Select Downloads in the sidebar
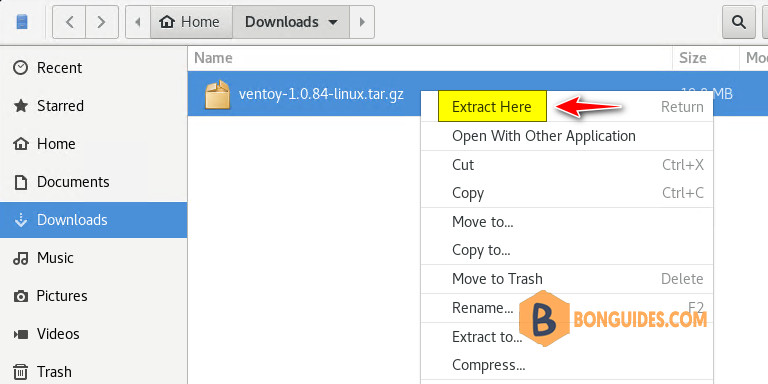Viewport: 768px width, 384px height. click(x=93, y=220)
